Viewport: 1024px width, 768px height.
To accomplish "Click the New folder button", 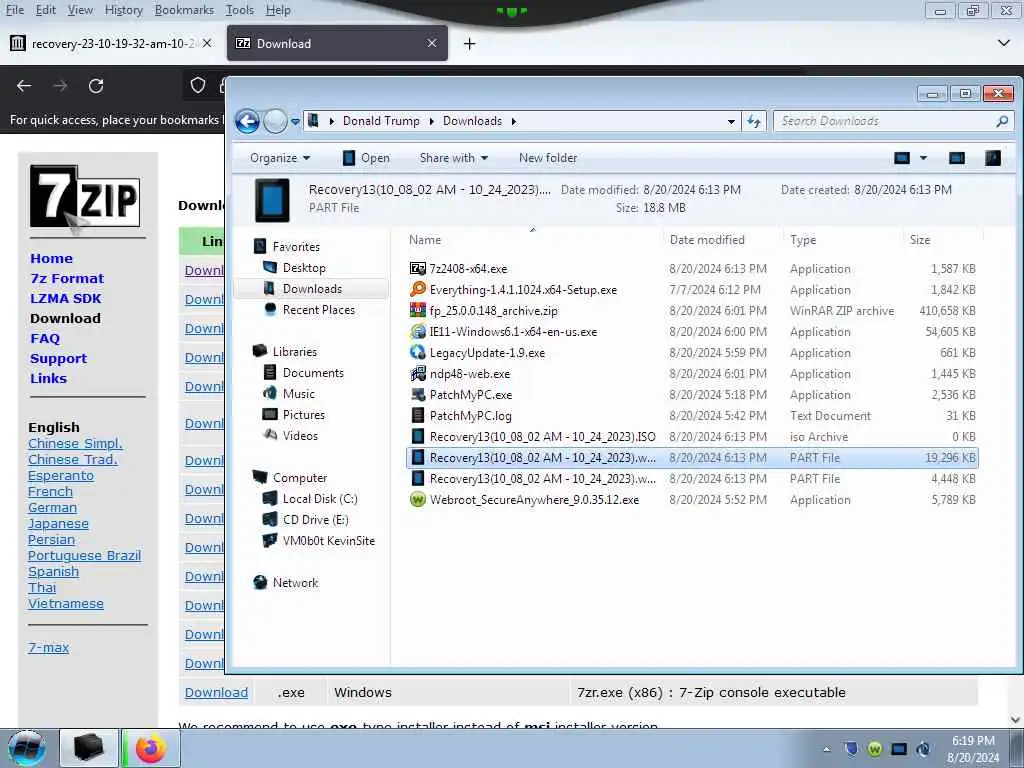I will click(548, 158).
